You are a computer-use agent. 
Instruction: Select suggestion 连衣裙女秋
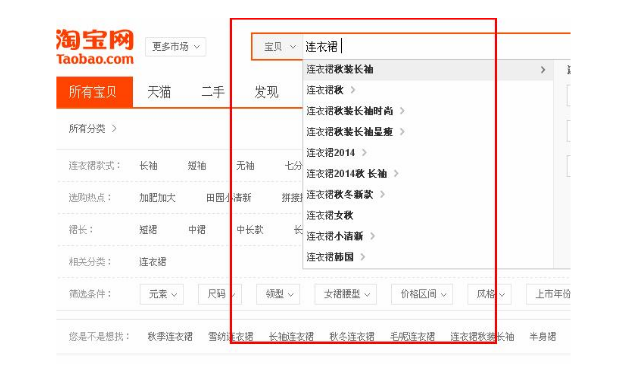click(x=330, y=215)
